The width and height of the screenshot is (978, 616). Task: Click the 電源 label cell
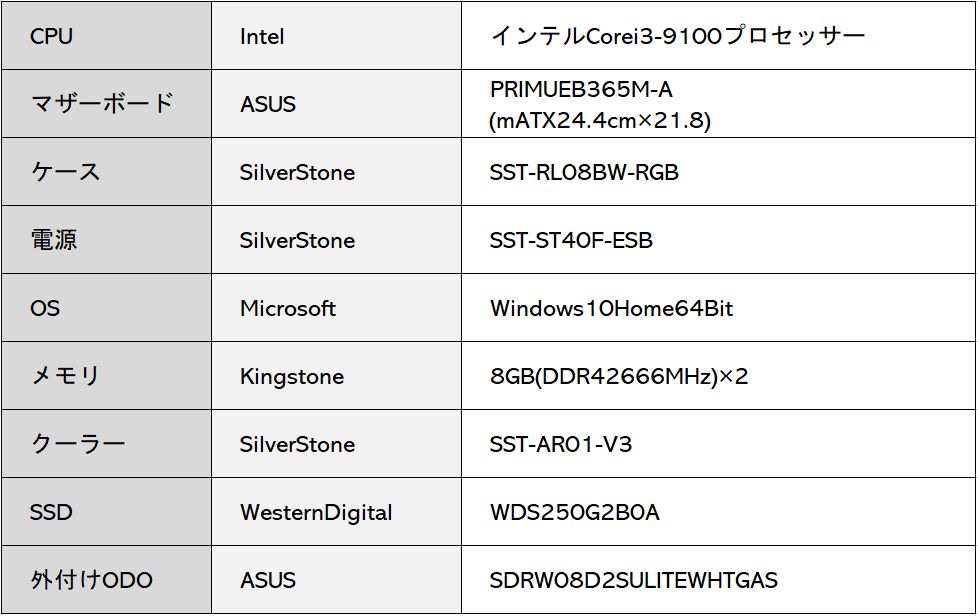point(106,239)
